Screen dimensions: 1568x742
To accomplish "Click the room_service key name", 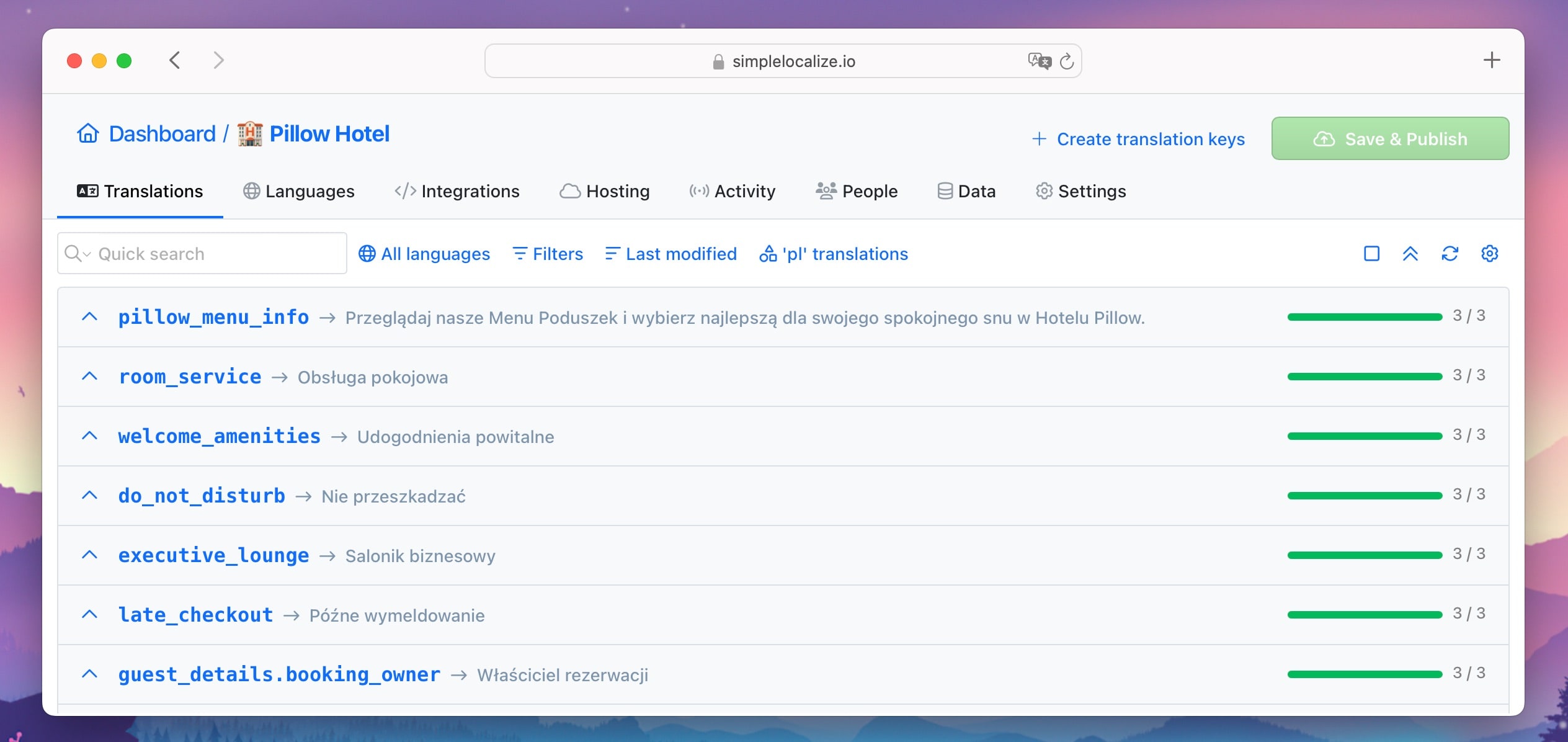I will 190,377.
